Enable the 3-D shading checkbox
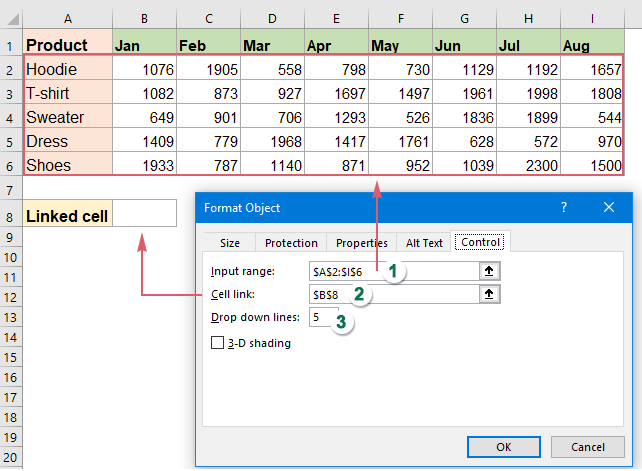This screenshot has height=471, width=642. (218, 343)
